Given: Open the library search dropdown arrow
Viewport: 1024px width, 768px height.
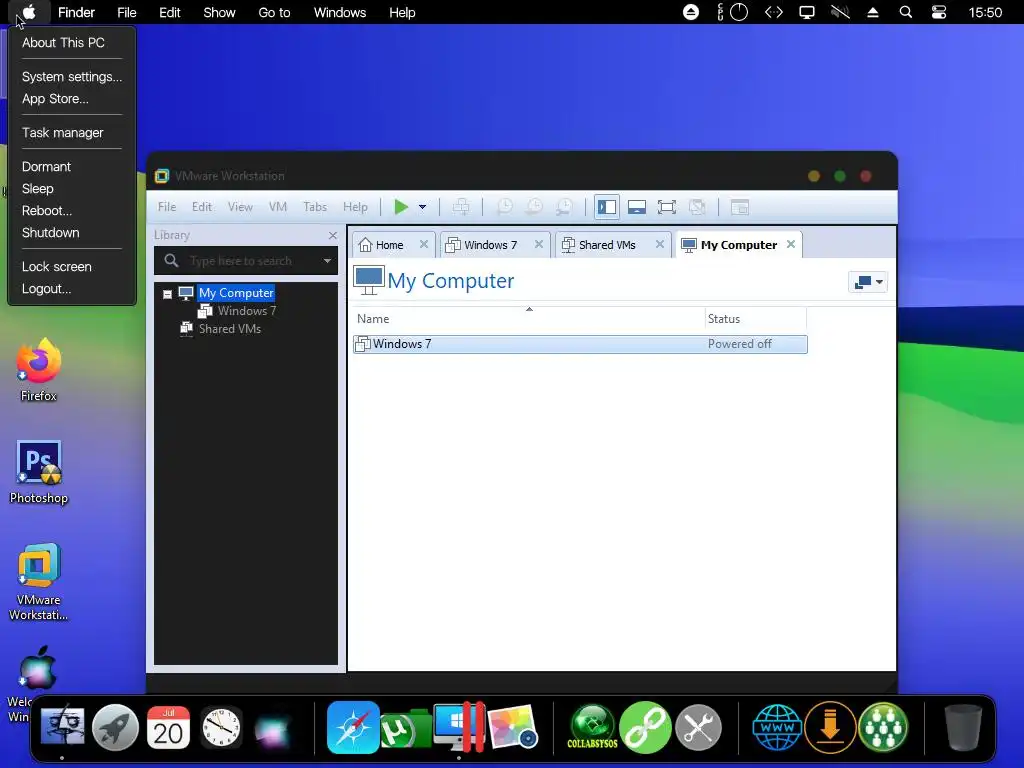Looking at the screenshot, I should click(327, 261).
